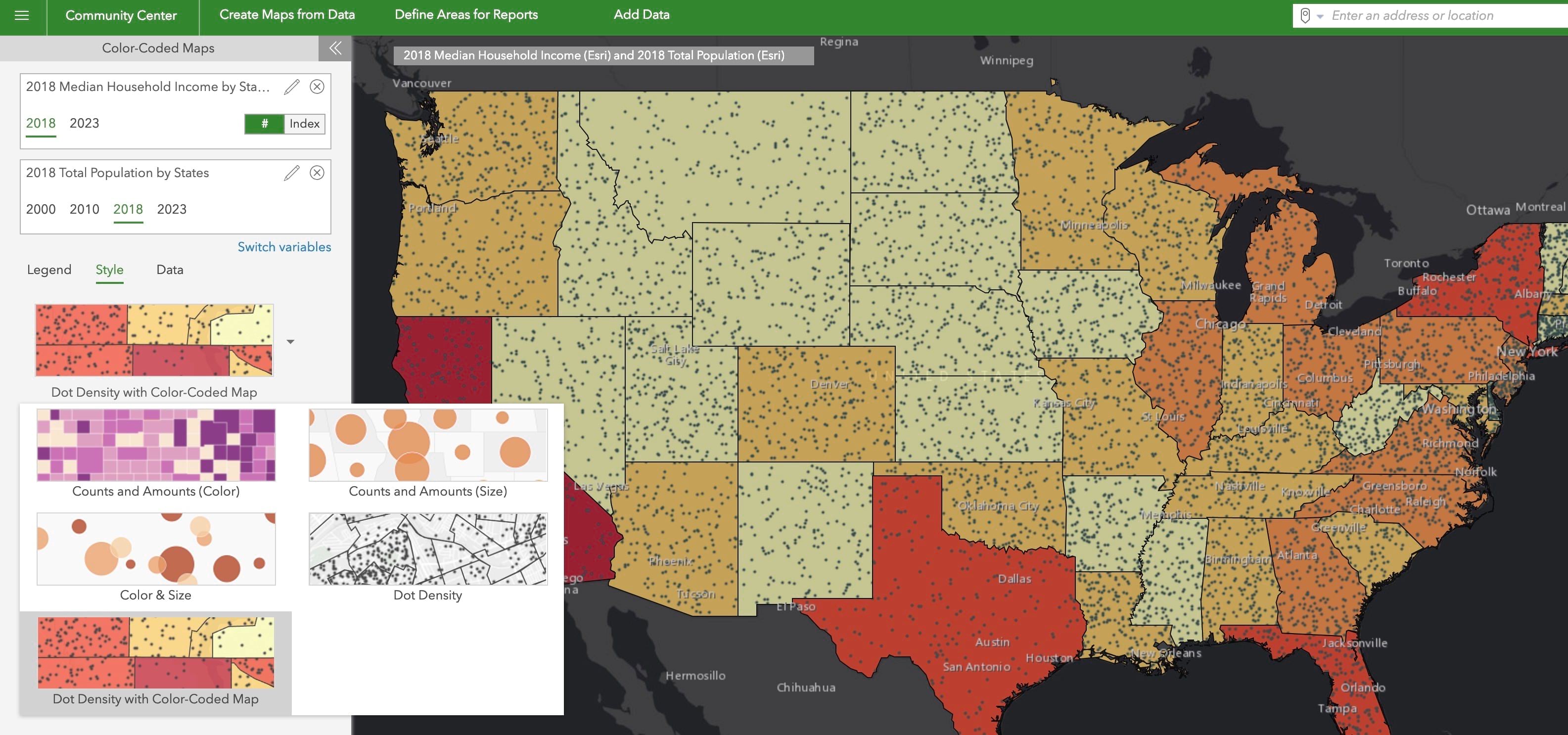Open the main hamburger menu
The height and width of the screenshot is (735, 1568).
(21, 16)
